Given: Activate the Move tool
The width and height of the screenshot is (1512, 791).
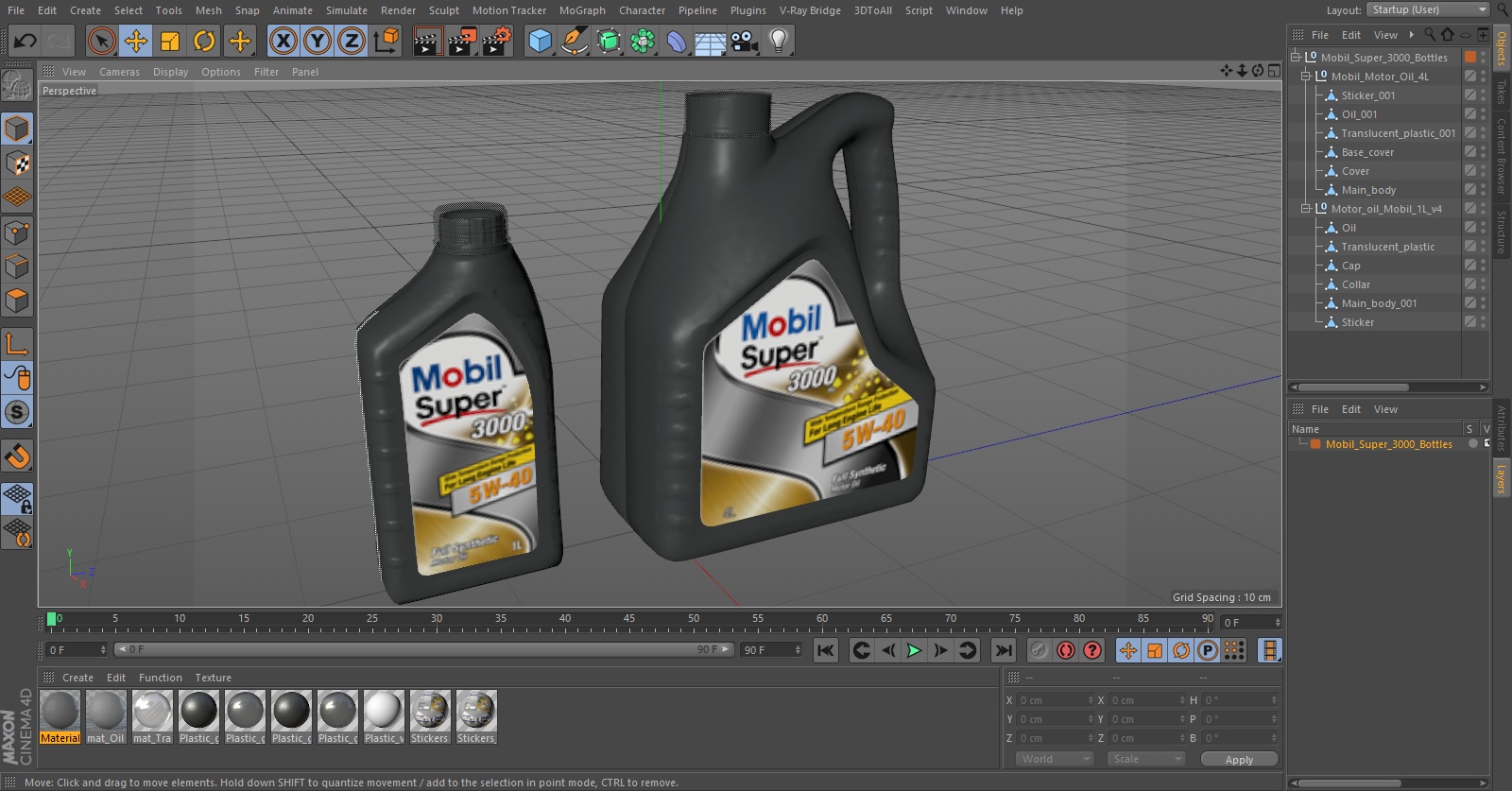Looking at the screenshot, I should [x=136, y=41].
